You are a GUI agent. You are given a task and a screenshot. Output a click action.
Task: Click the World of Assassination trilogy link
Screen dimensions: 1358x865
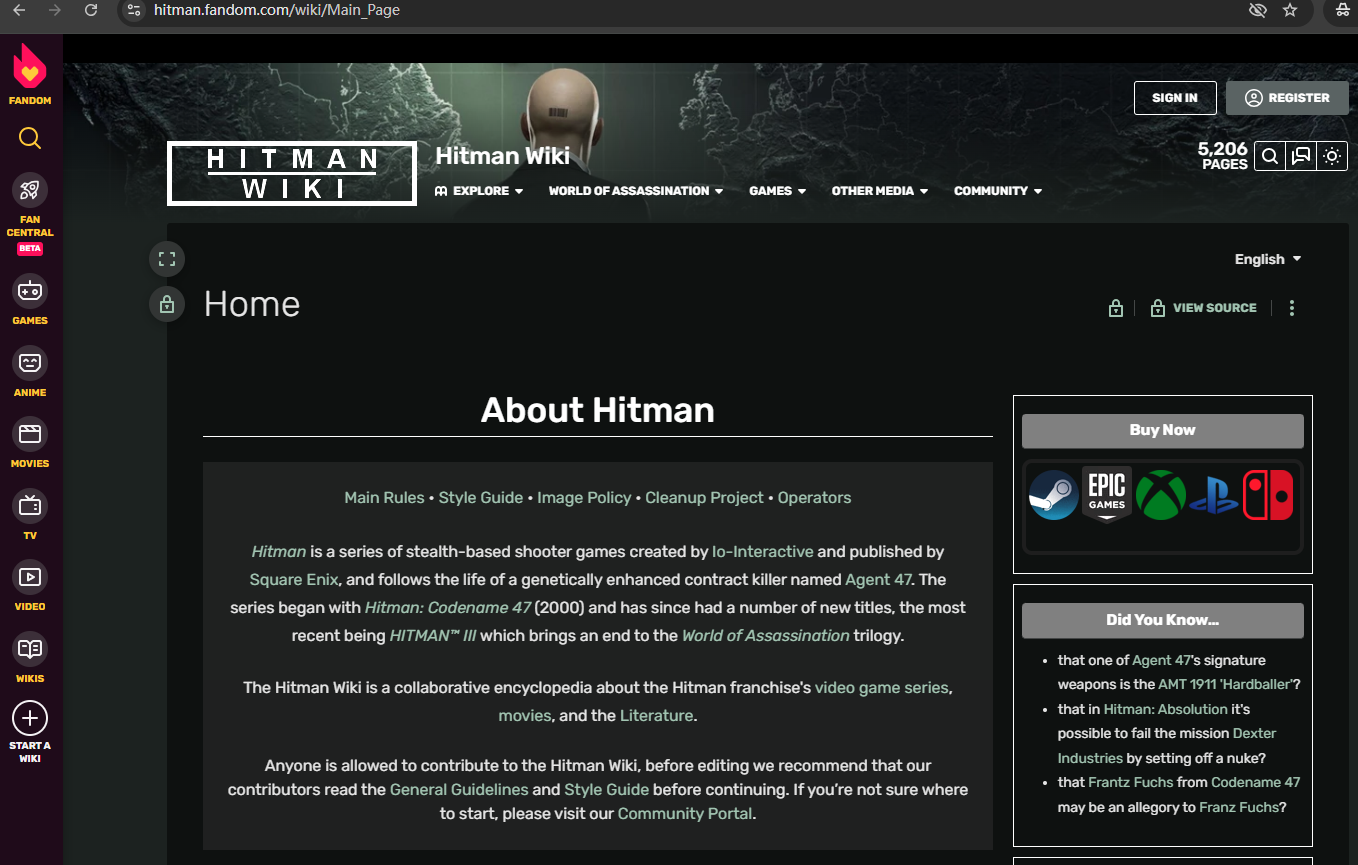coord(766,635)
